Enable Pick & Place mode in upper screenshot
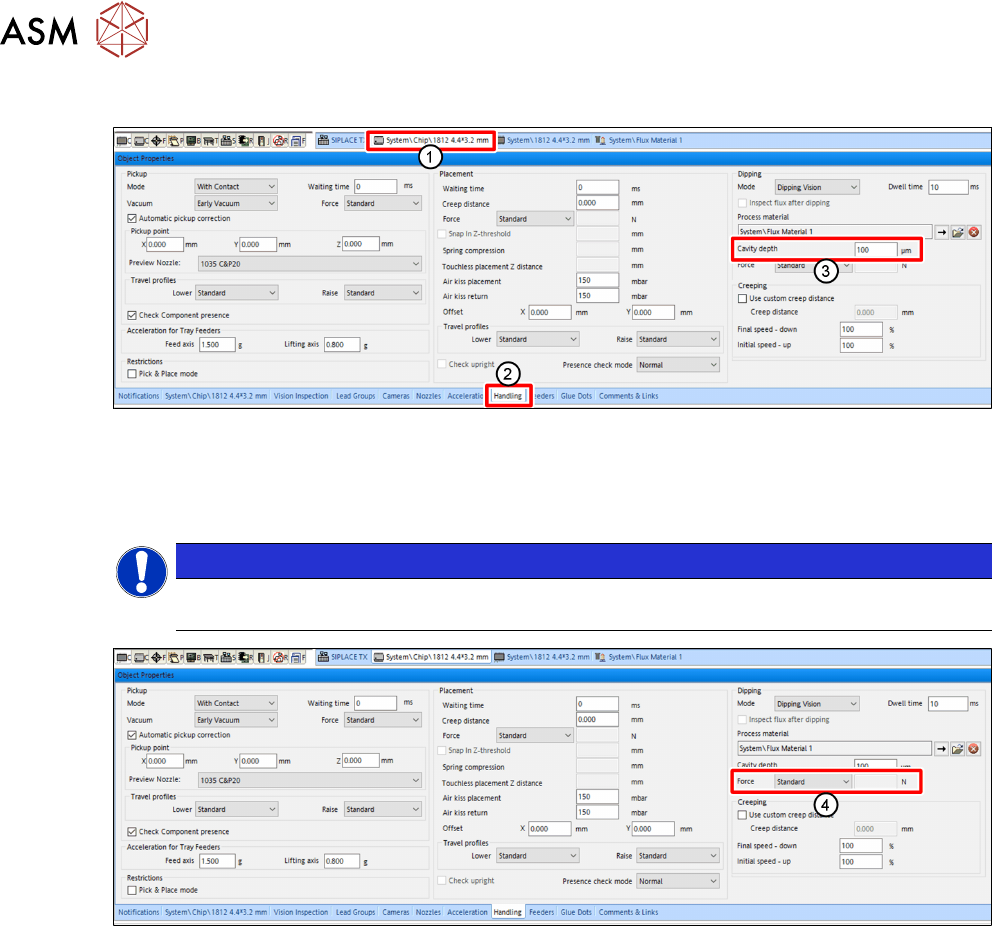Viewport: 992px width, 926px height. [132, 374]
